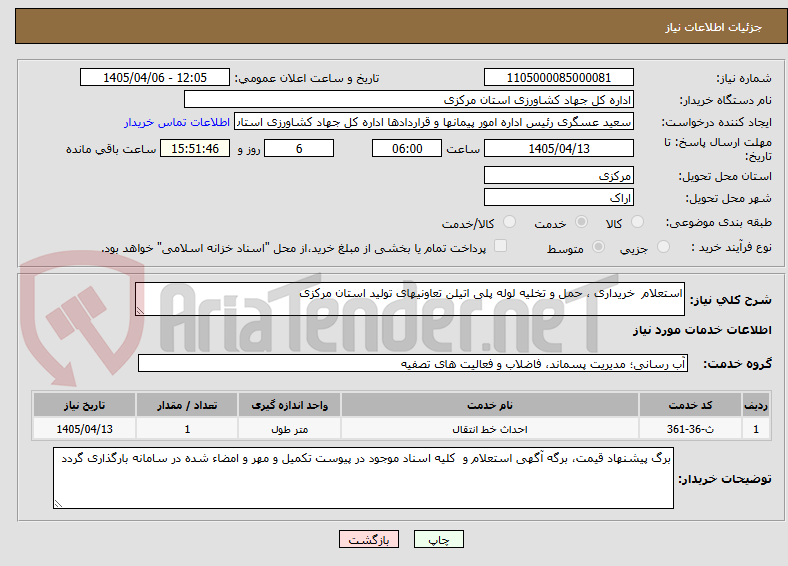Click the remaining time field 15:51:46
The image size is (788, 566).
tap(195, 148)
